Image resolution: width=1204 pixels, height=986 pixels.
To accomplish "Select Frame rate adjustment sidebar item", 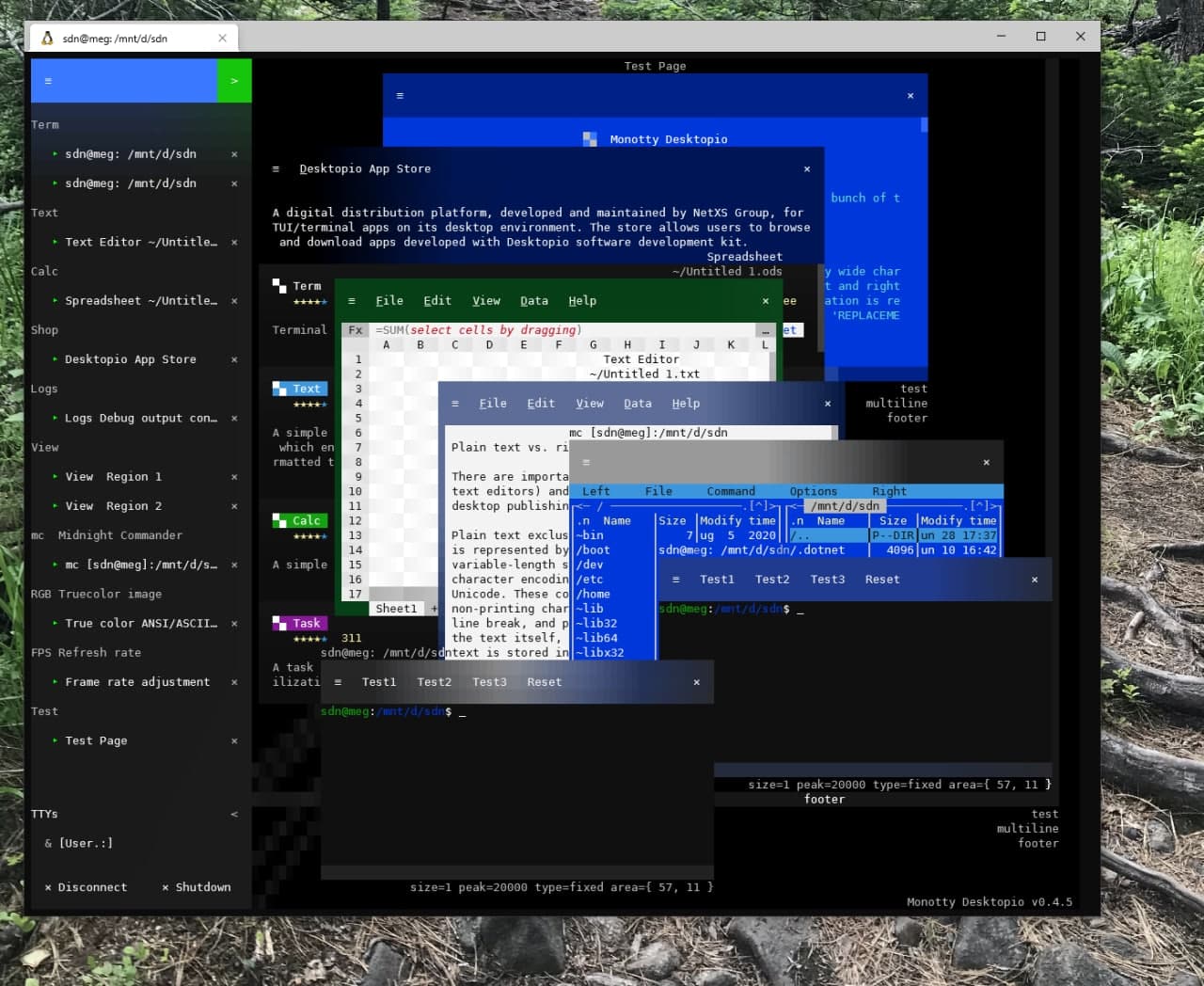I will click(x=136, y=682).
